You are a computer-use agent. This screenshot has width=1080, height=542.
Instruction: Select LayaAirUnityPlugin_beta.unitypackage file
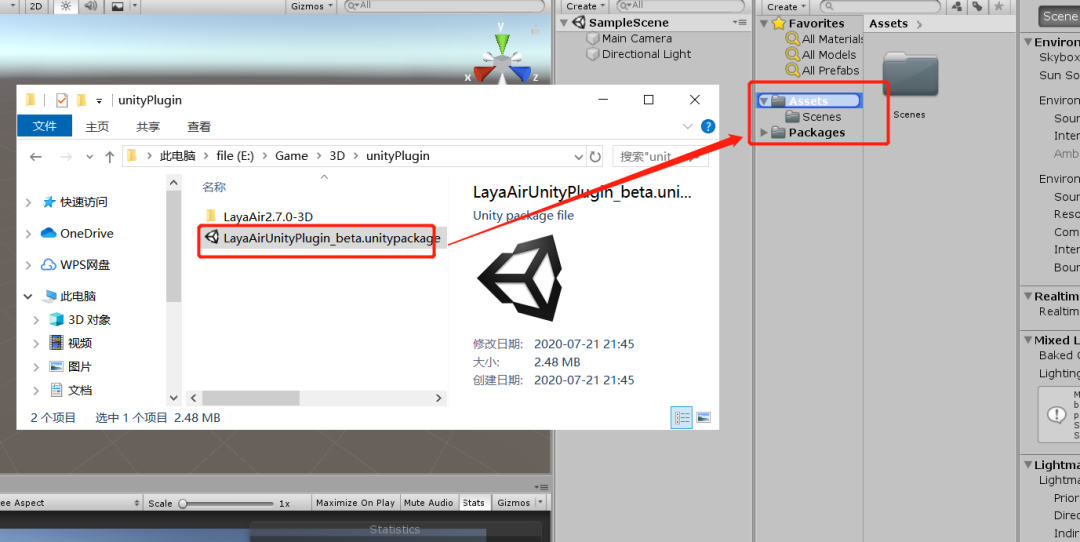[322, 238]
